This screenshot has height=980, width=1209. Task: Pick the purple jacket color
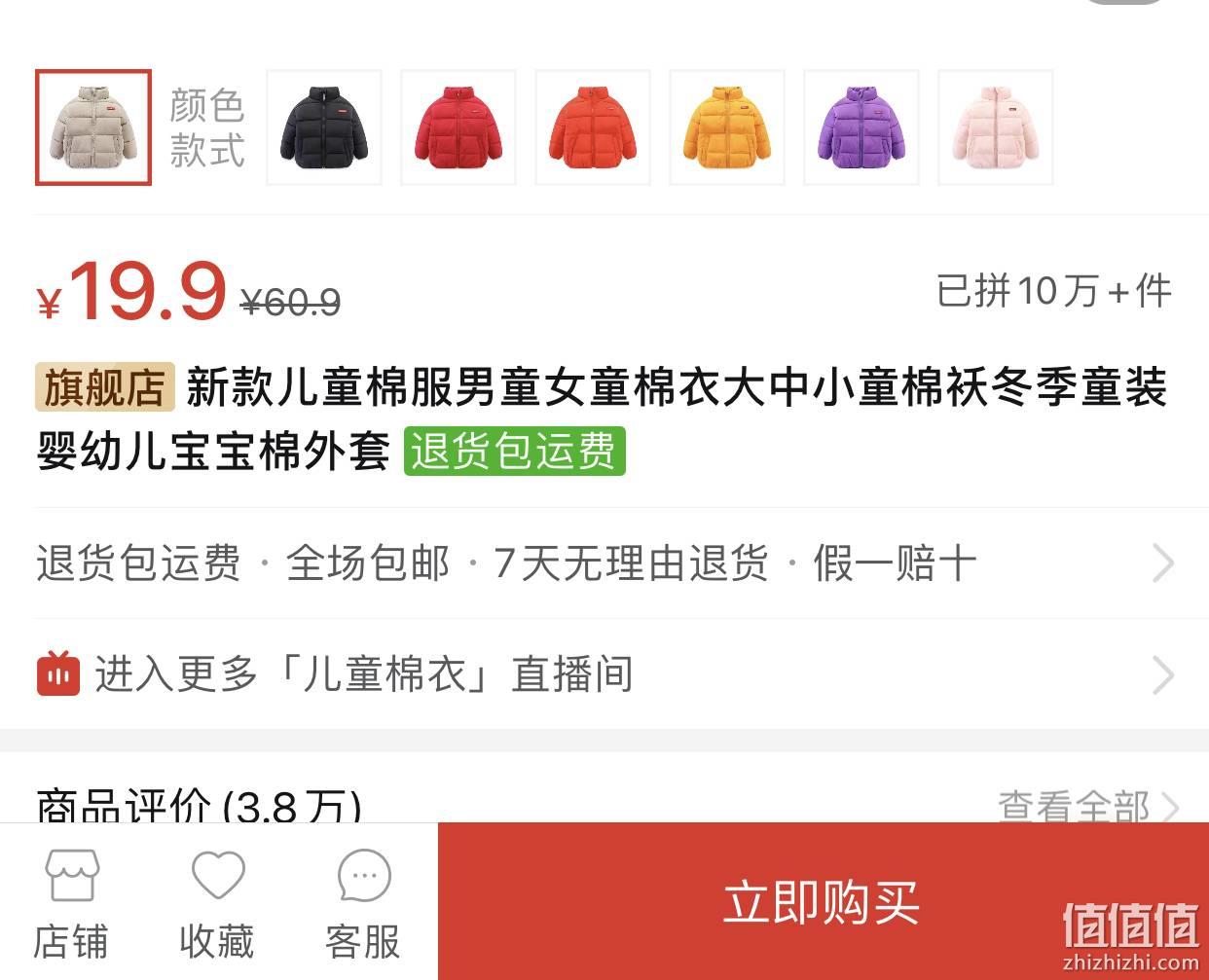click(861, 127)
